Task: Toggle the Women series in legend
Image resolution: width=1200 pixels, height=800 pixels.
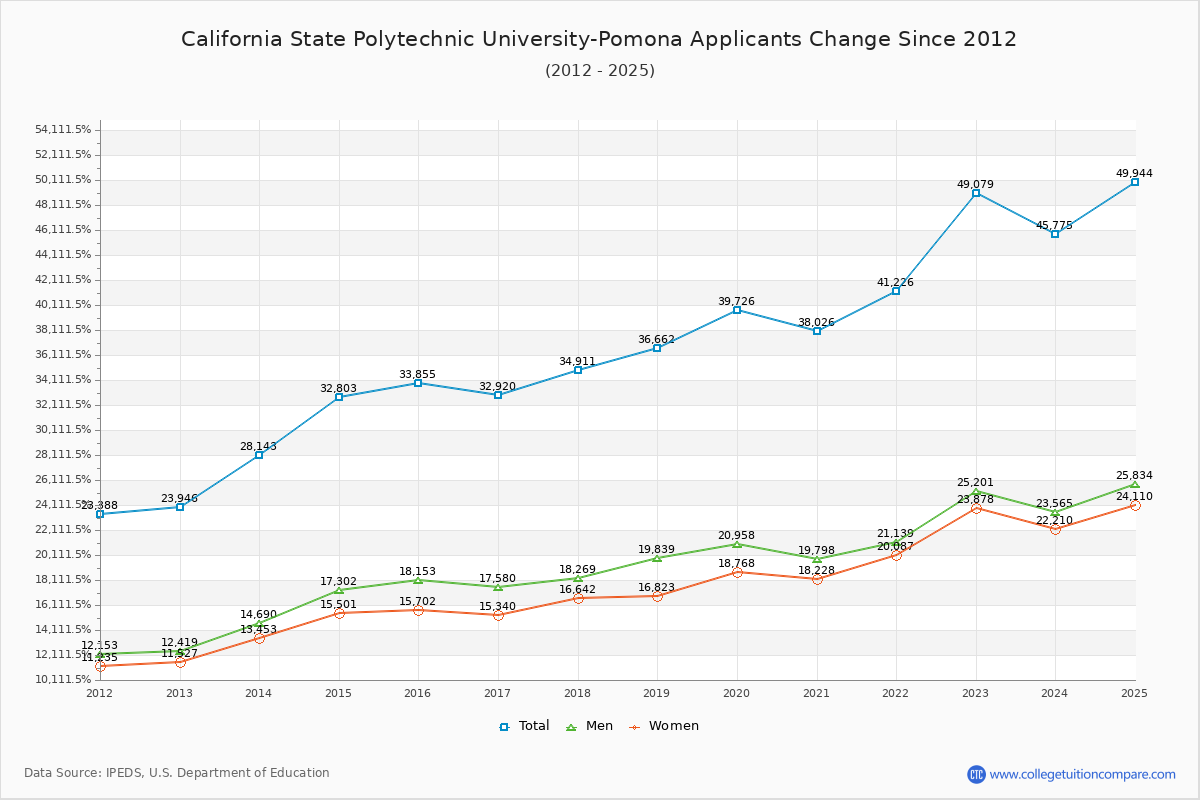Action: (663, 726)
